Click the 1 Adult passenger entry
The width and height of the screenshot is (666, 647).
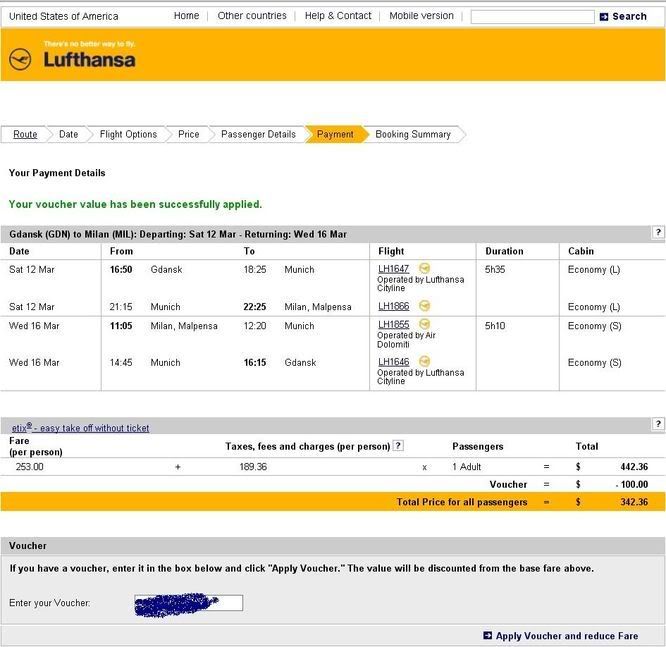click(466, 466)
